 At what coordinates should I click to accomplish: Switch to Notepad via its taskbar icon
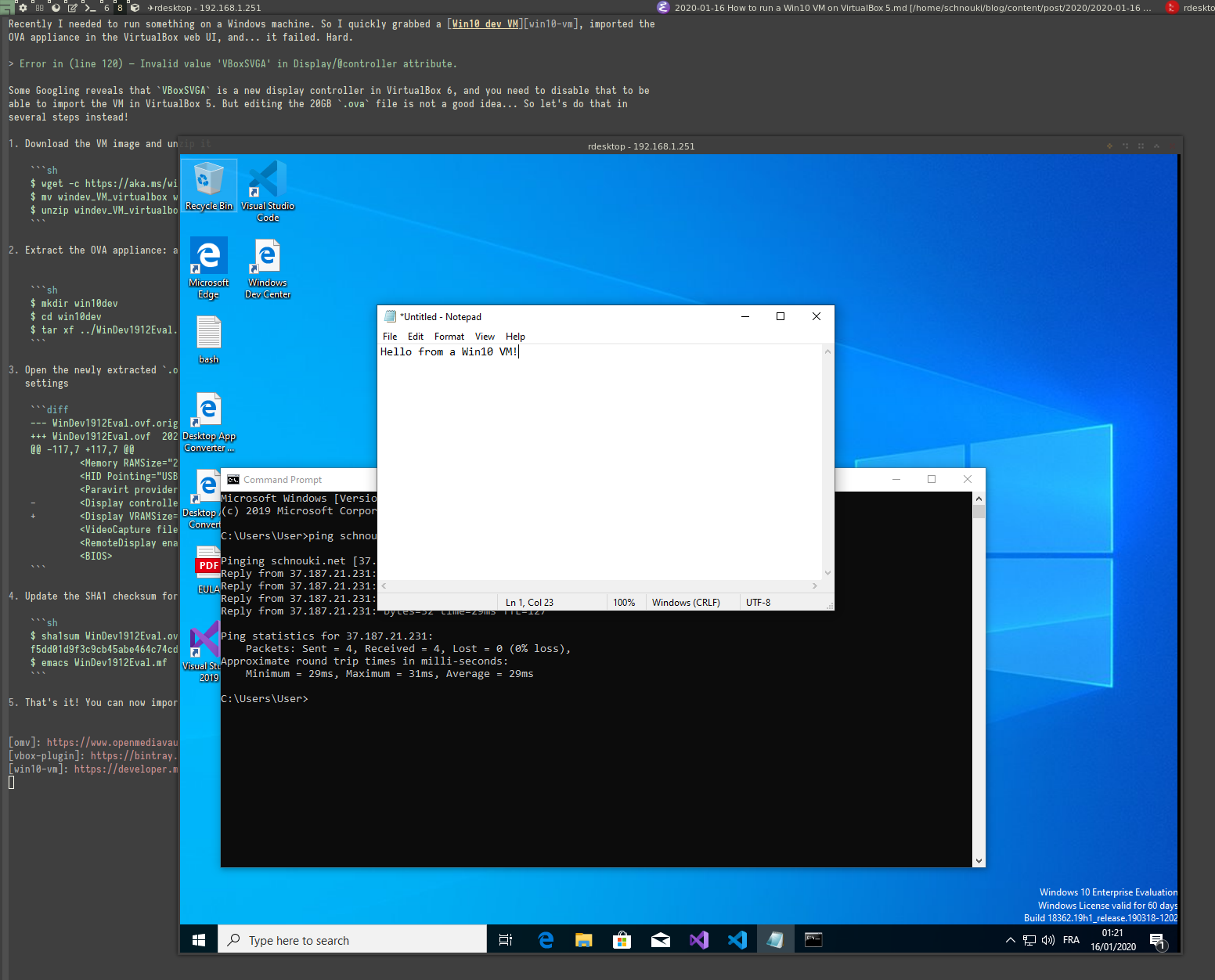pyautogui.click(x=776, y=939)
